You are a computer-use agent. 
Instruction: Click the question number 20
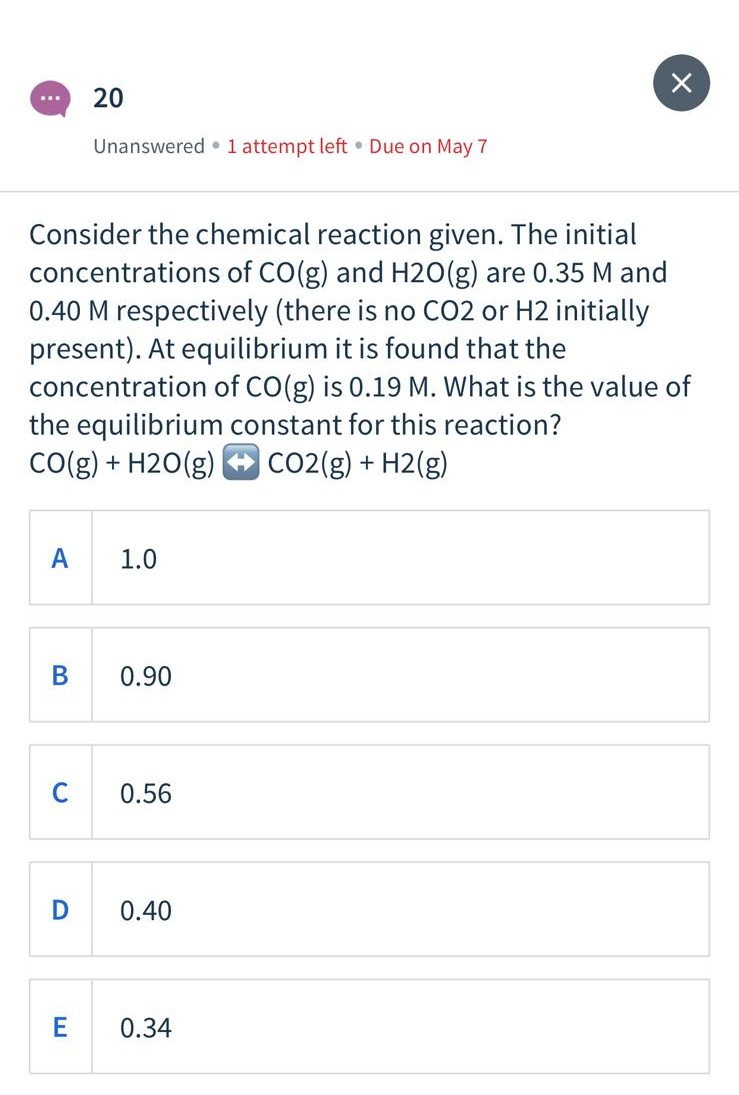(107, 98)
